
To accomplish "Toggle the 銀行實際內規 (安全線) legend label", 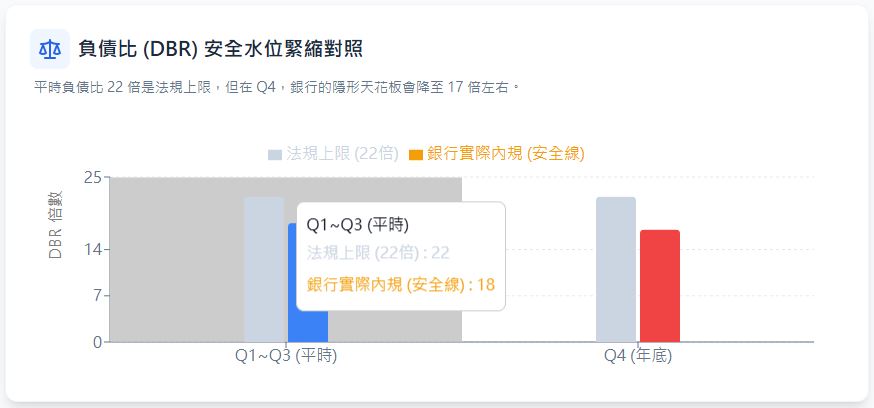I will point(505,154).
